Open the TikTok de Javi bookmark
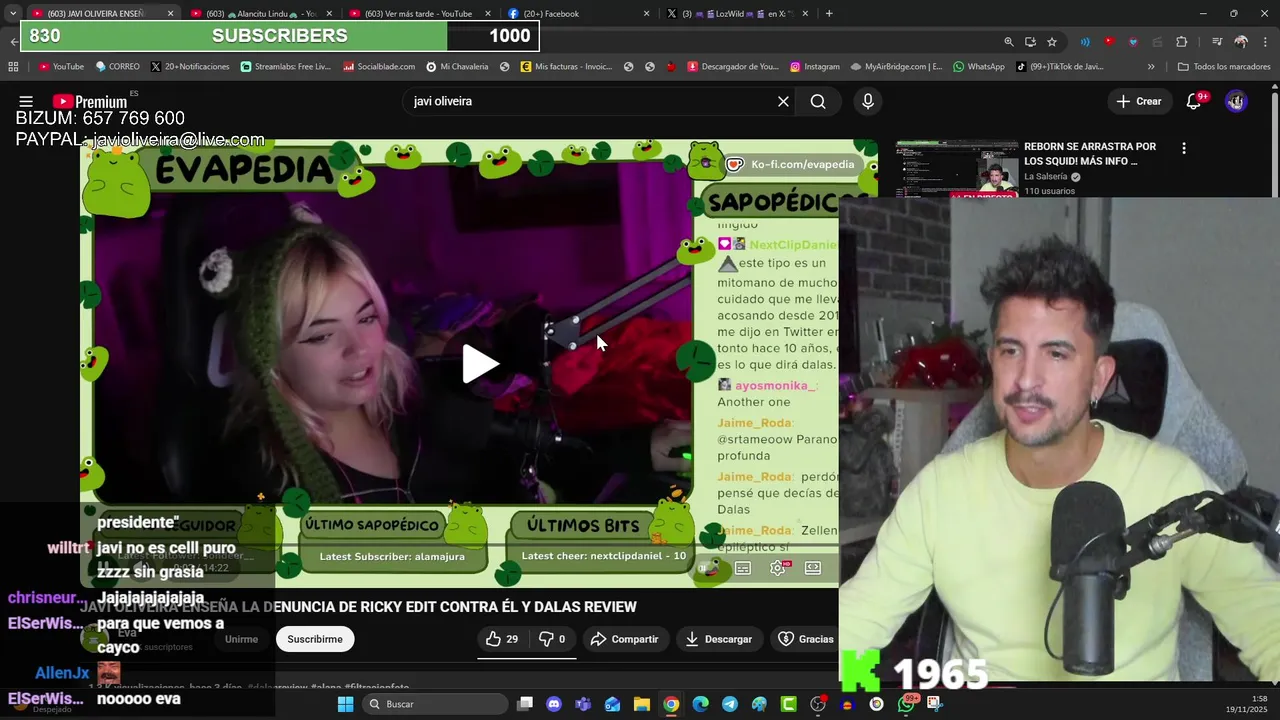This screenshot has width=1280, height=720. click(x=1059, y=67)
